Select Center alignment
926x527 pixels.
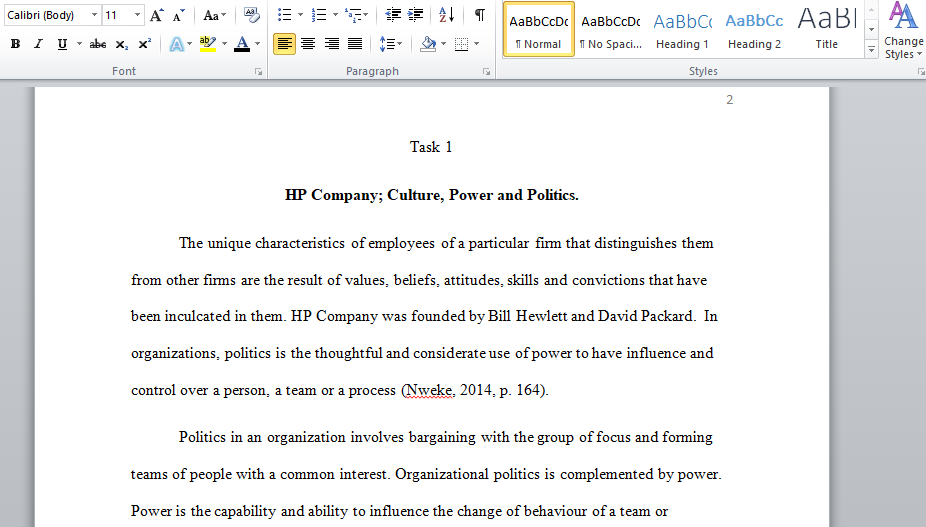[x=308, y=44]
